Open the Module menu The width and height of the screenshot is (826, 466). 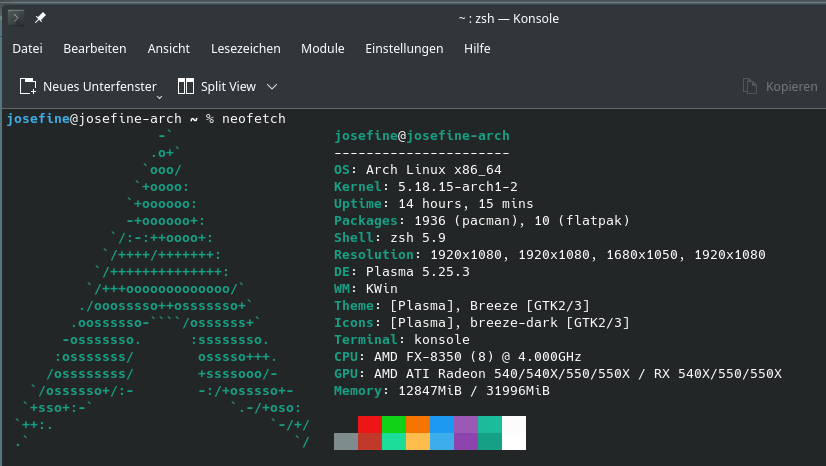(x=322, y=48)
